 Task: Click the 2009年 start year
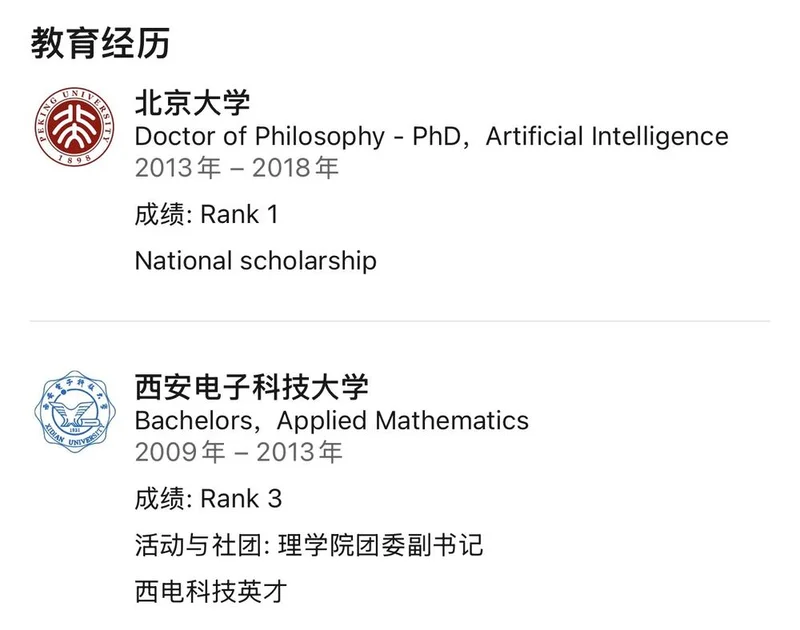point(180,452)
